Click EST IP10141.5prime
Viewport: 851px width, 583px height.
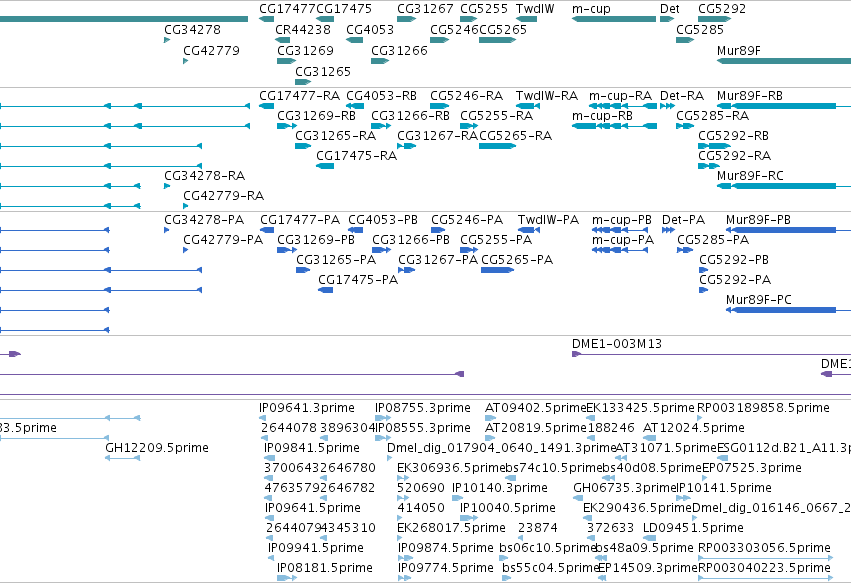[x=681, y=498]
